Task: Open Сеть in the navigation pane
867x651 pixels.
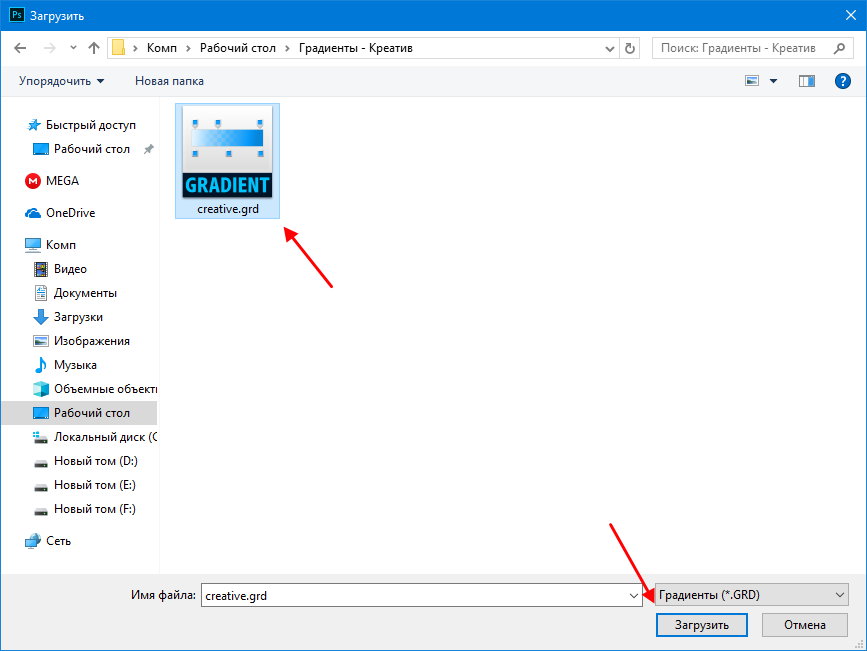Action: pyautogui.click(x=48, y=541)
